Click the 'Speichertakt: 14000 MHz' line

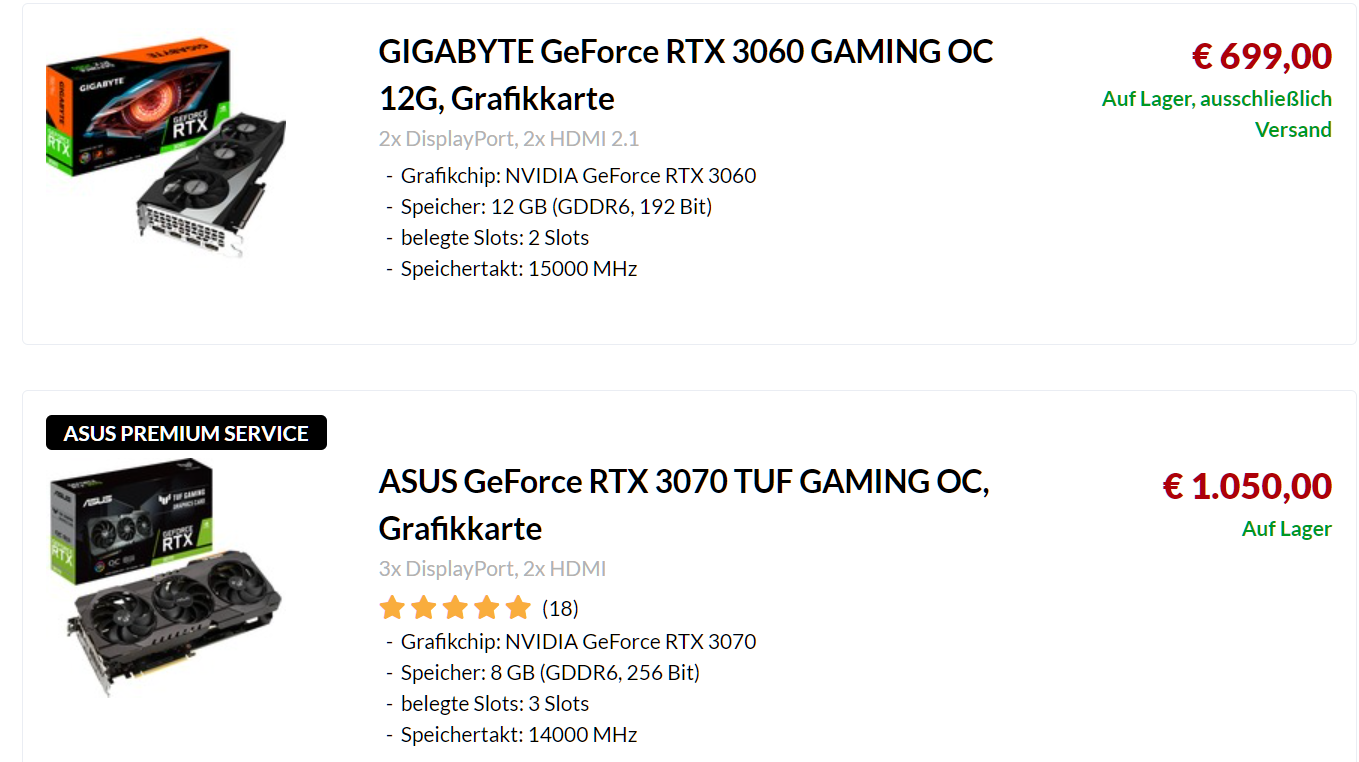coord(518,735)
